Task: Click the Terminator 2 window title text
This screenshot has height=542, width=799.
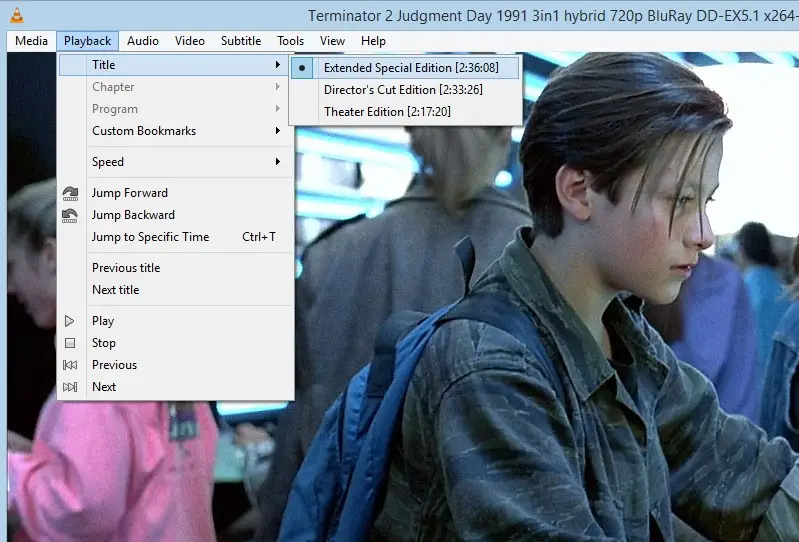Action: tap(553, 16)
